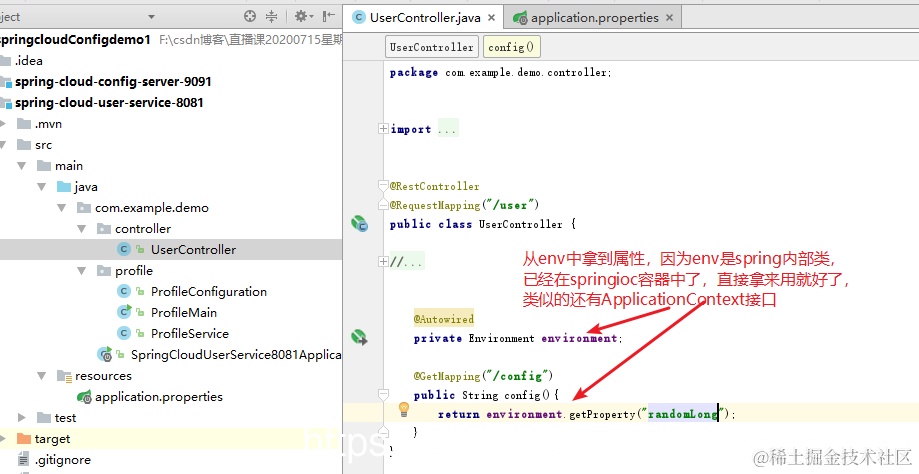Select the springcloudConfigdemo1 project root
Image resolution: width=919 pixels, height=474 pixels.
tap(75, 39)
